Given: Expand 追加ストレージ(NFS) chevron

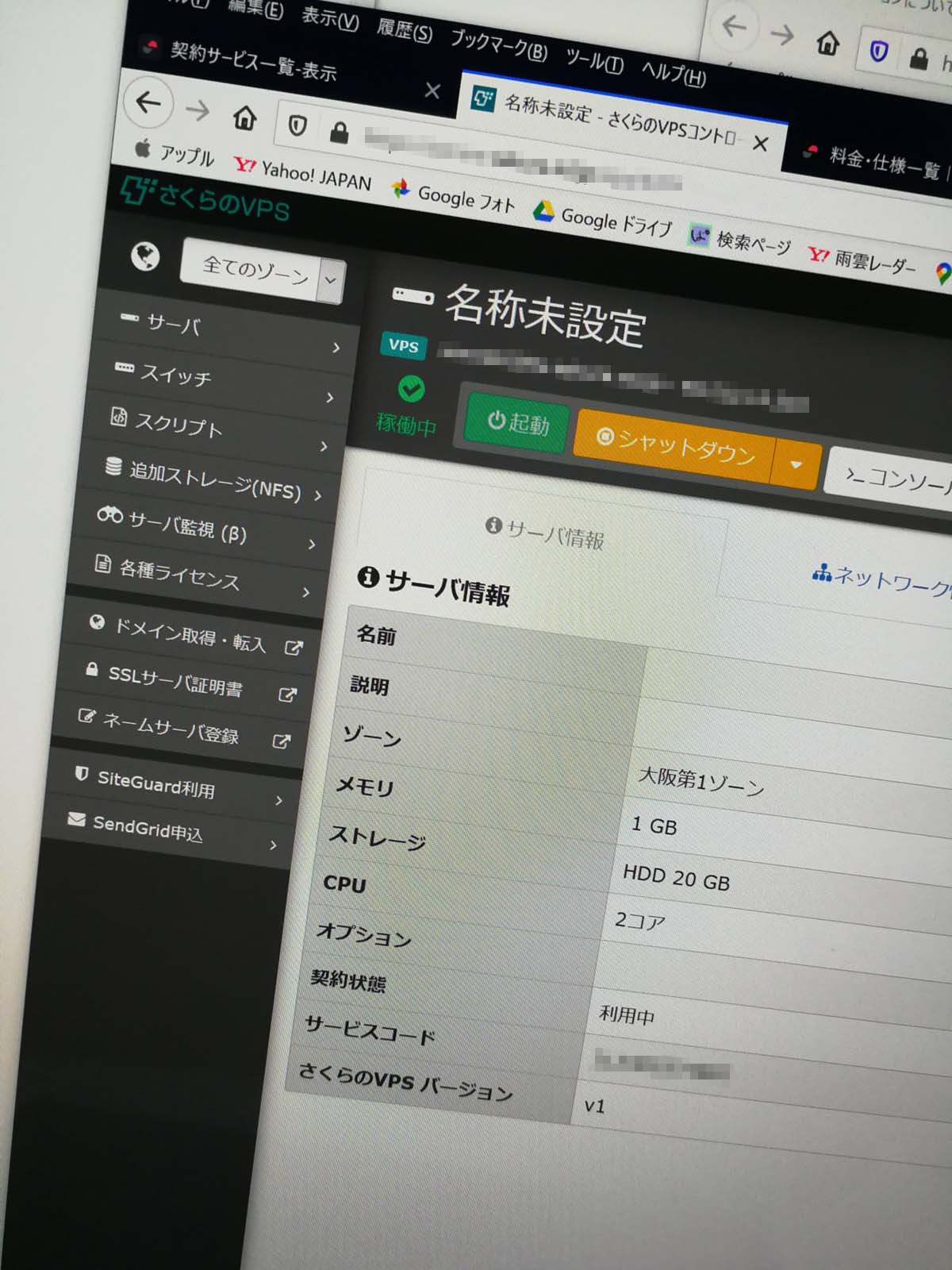Looking at the screenshot, I should (x=318, y=495).
